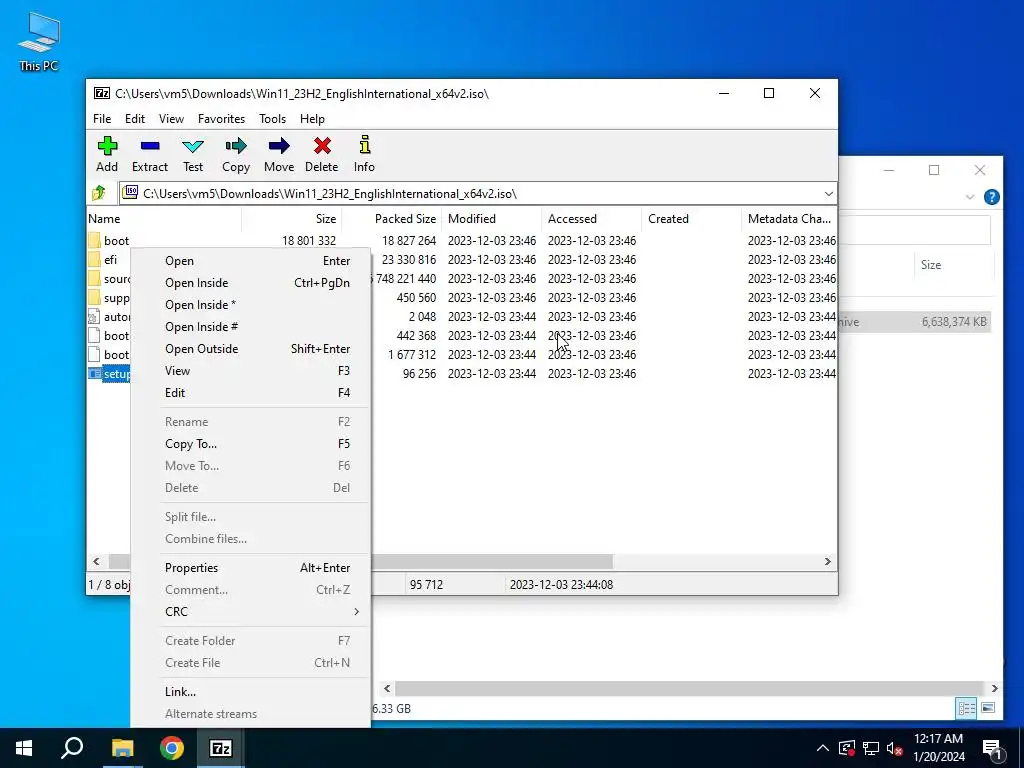Open taskbar Search
The width and height of the screenshot is (1024, 768).
click(72, 748)
